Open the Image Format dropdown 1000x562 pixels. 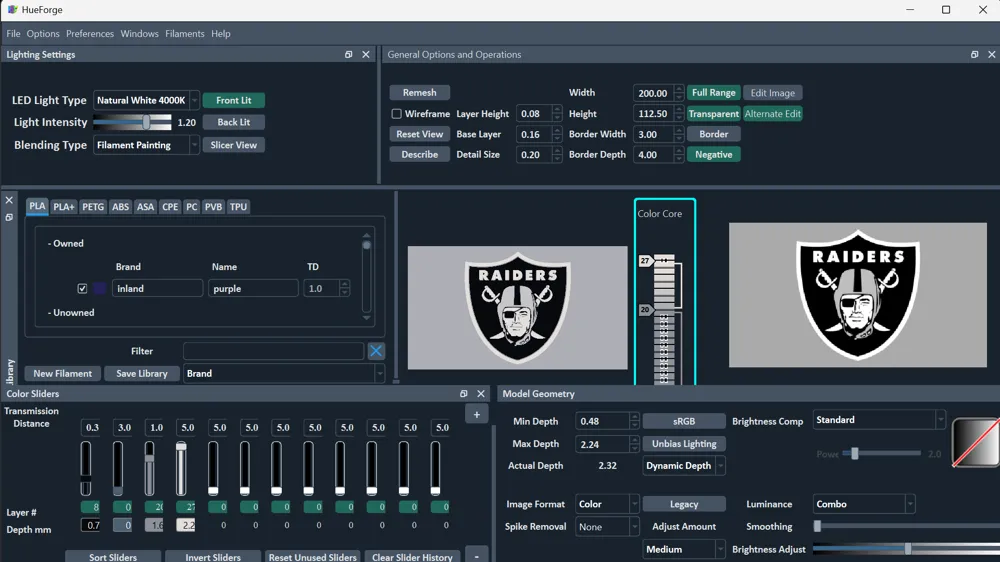click(607, 504)
